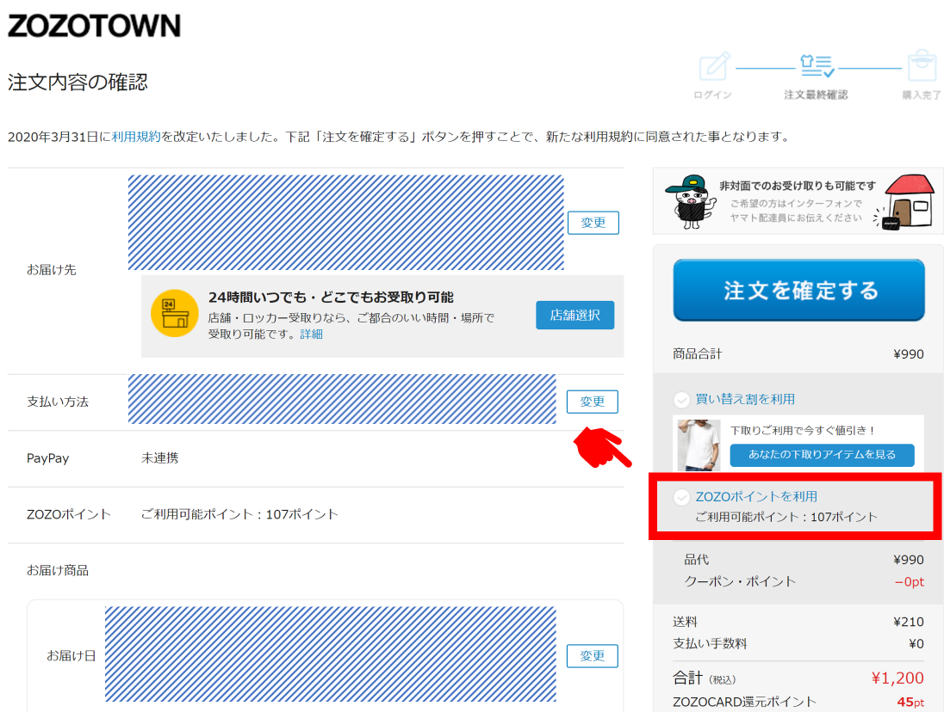This screenshot has height=712, width=944.
Task: Click the purchase complete bag icon
Action: click(922, 66)
